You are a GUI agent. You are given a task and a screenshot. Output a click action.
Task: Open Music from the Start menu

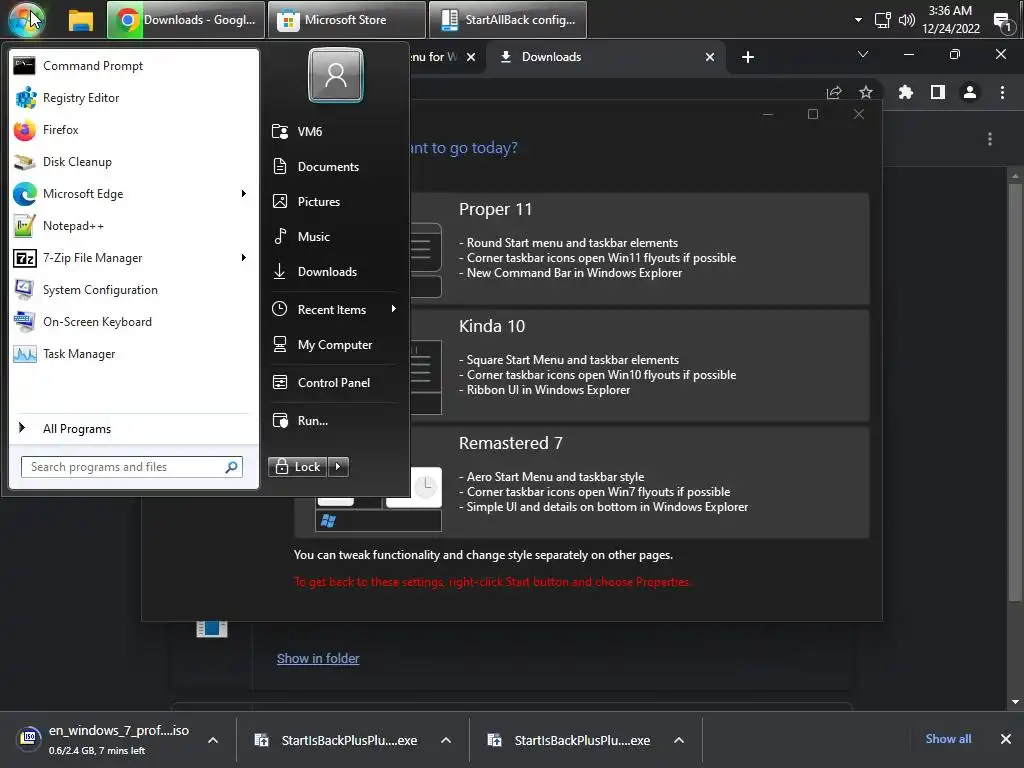(334, 236)
